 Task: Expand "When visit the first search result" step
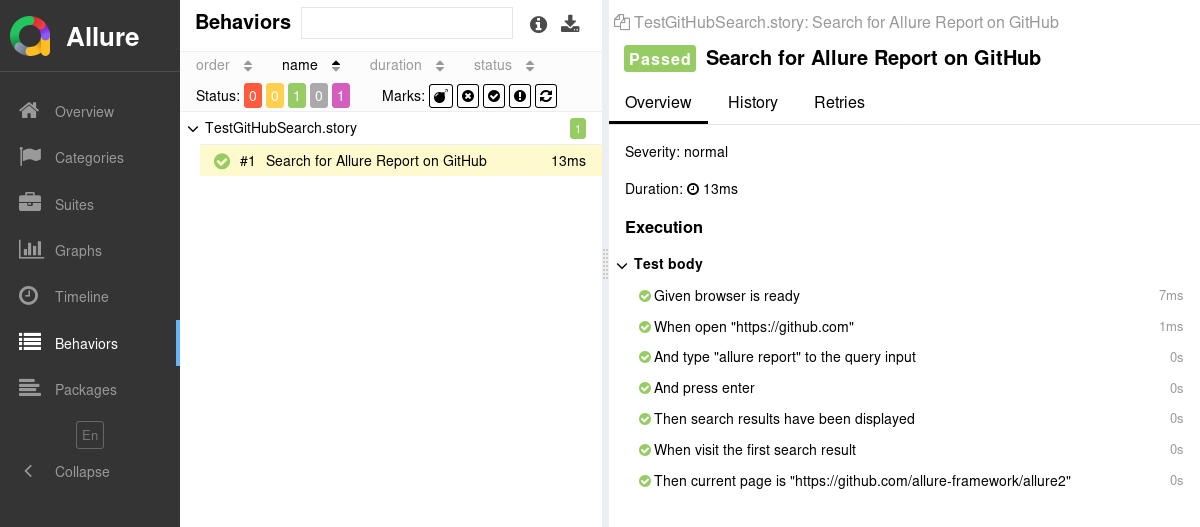click(x=910, y=450)
